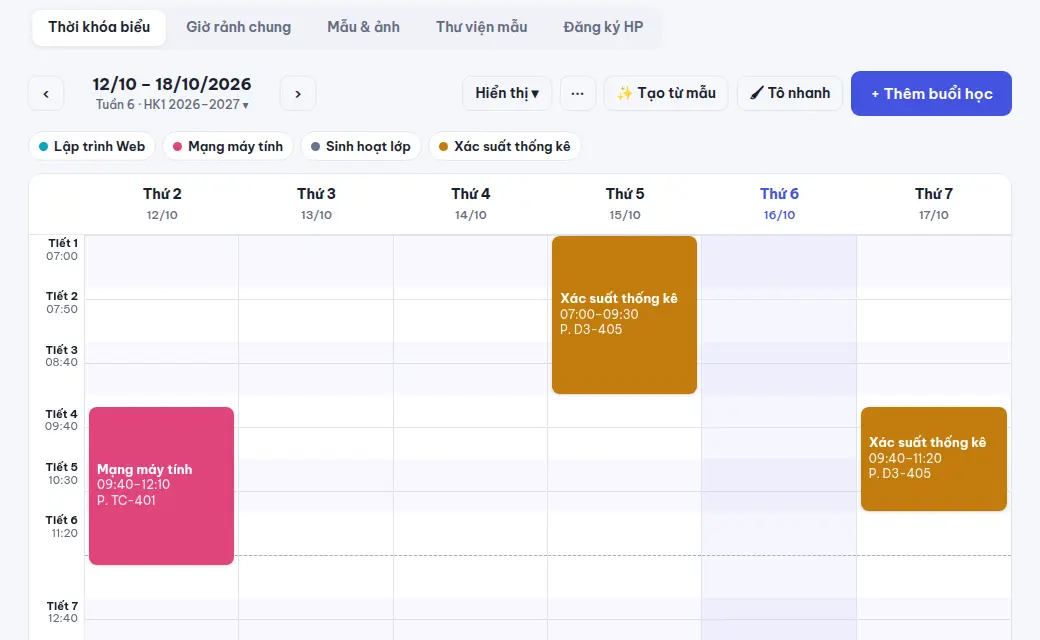The width and height of the screenshot is (1040, 640).
Task: Switch to Mẫu & ảnh tab
Action: (x=363, y=27)
